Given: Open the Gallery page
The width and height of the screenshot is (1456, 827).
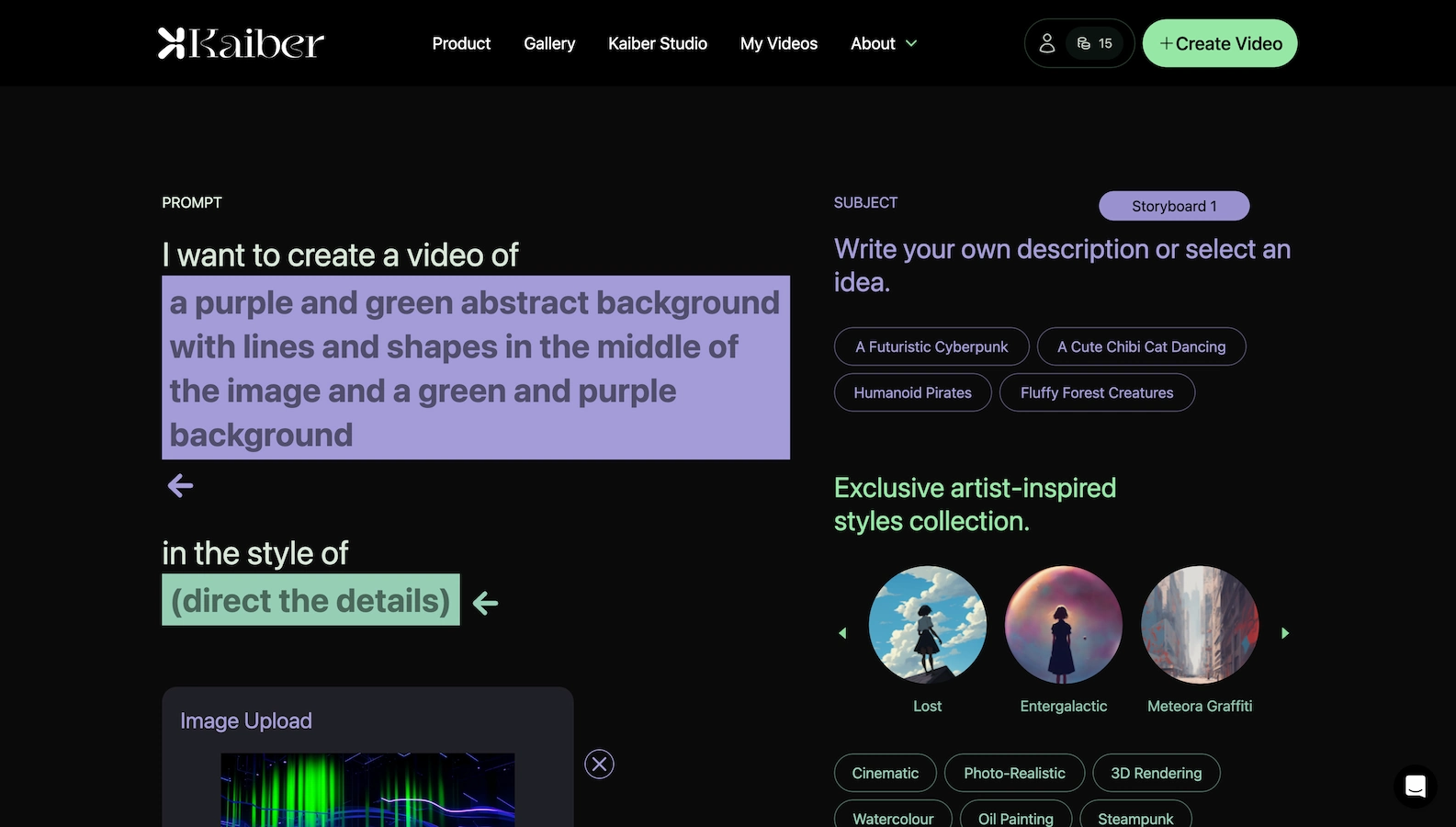Looking at the screenshot, I should (x=549, y=43).
